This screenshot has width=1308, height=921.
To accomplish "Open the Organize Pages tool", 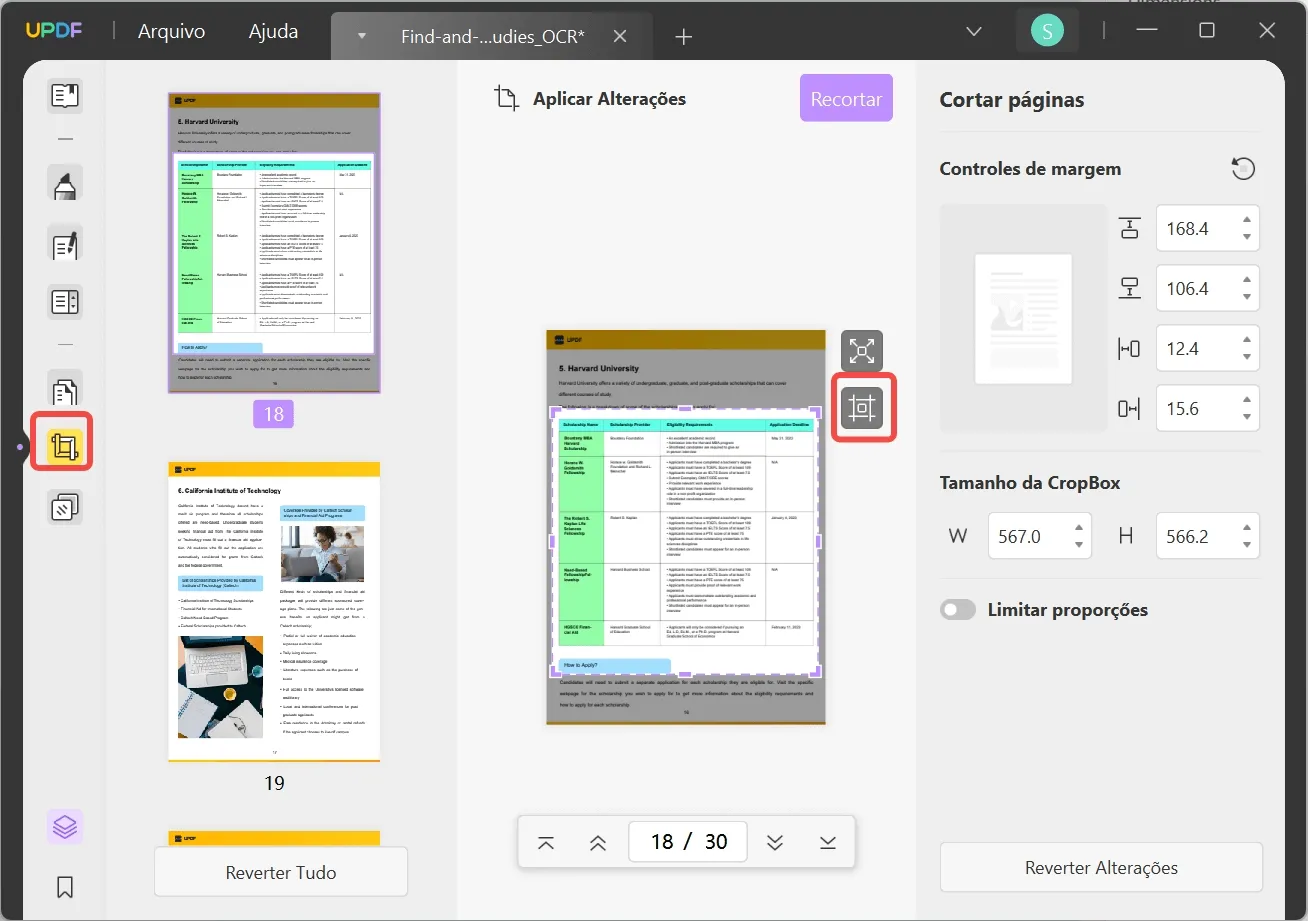I will pos(65,389).
